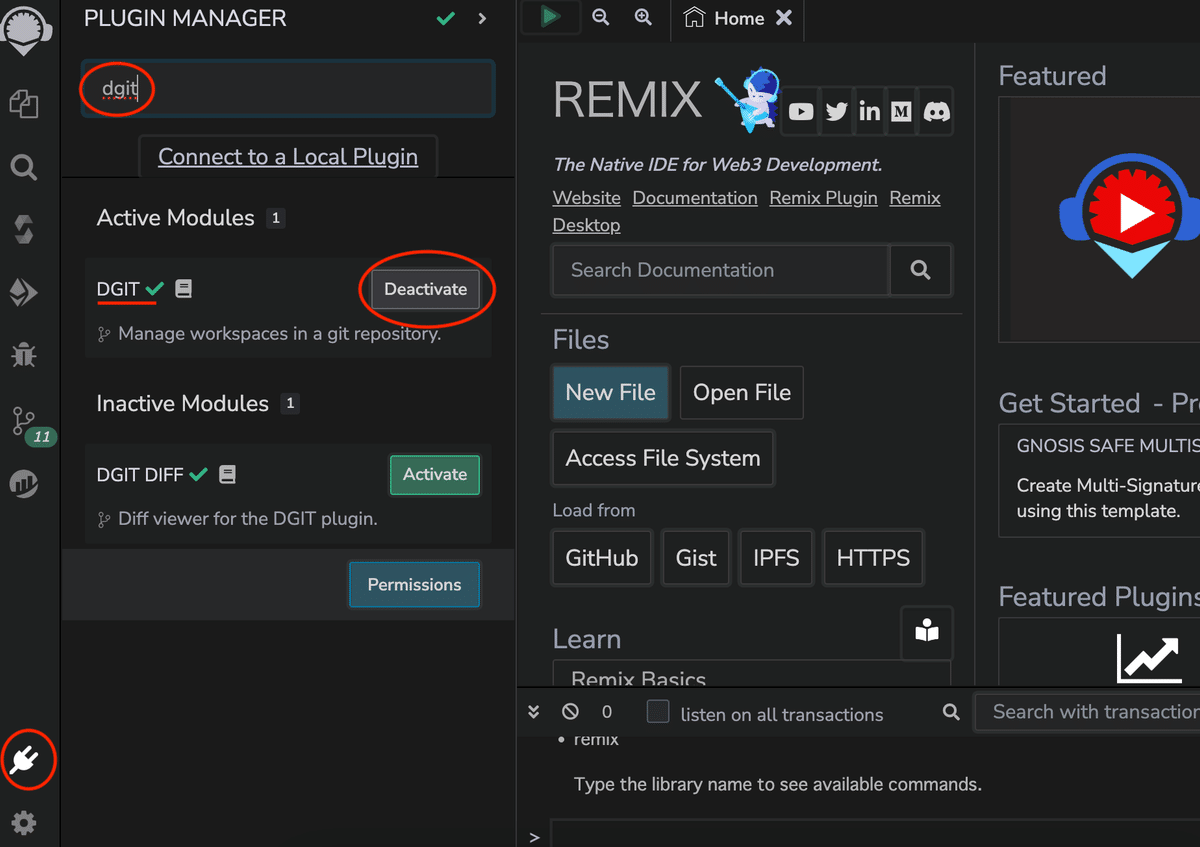Click the Featured Plugins chart icon

click(1149, 657)
